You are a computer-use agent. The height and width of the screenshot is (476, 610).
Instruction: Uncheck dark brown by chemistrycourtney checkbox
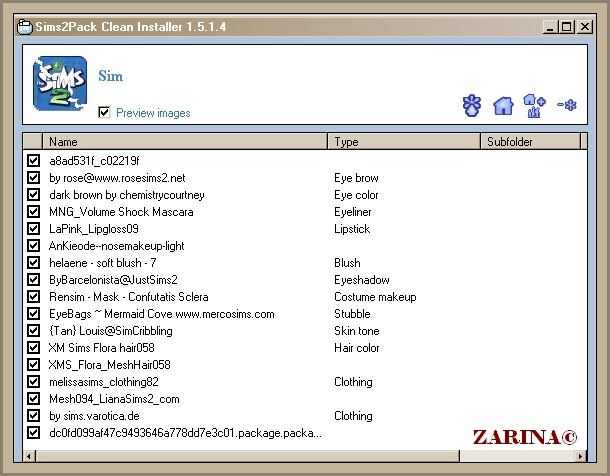tap(33, 194)
